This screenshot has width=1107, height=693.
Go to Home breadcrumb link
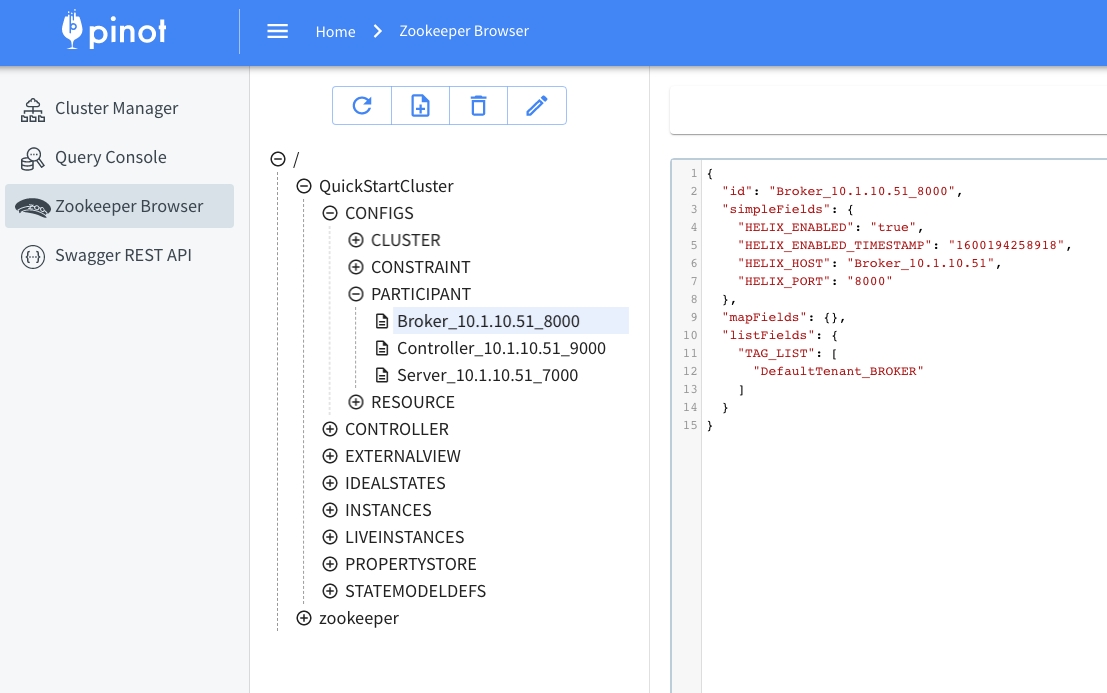335,31
